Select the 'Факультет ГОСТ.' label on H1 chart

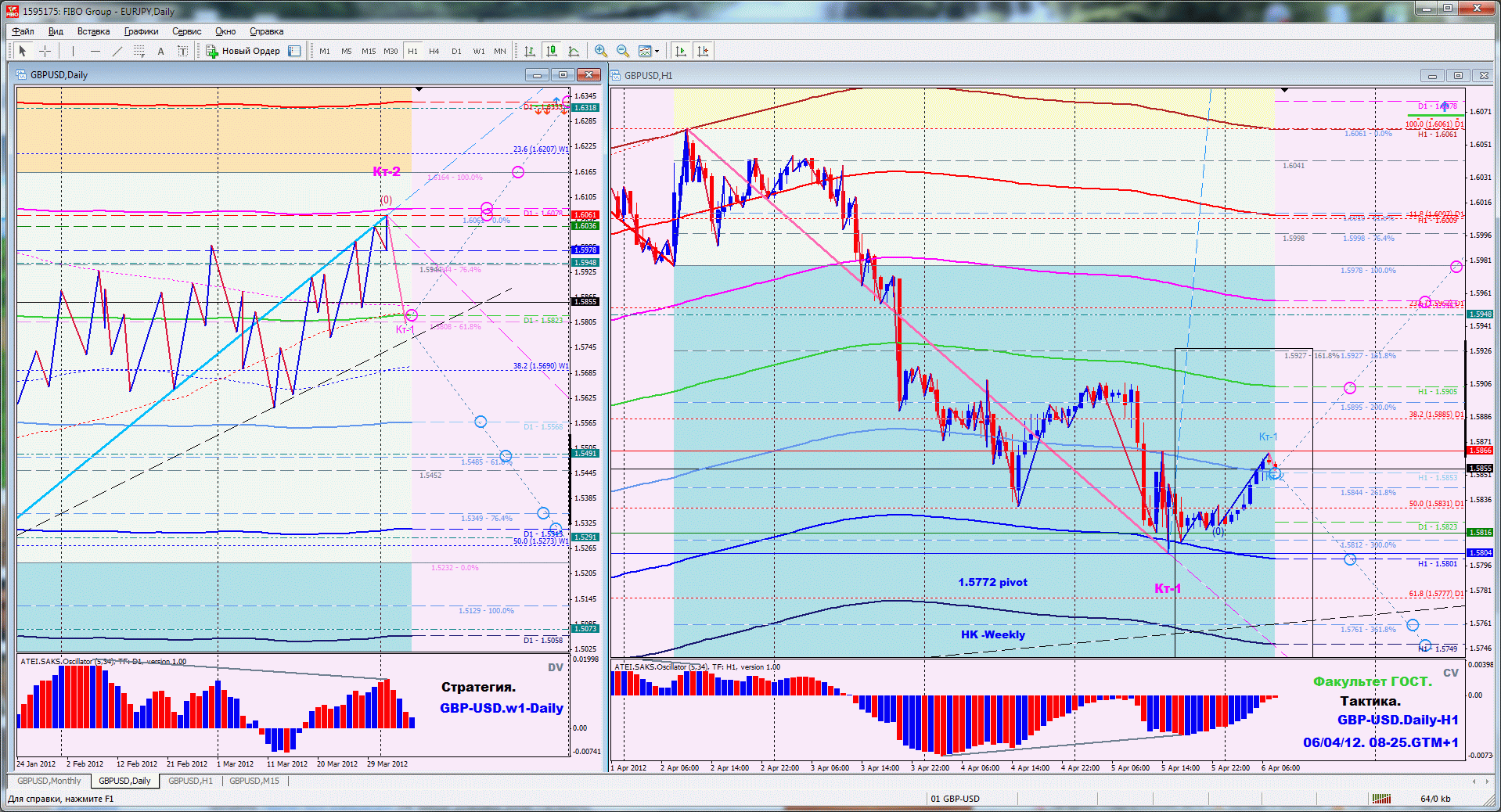(x=1373, y=681)
